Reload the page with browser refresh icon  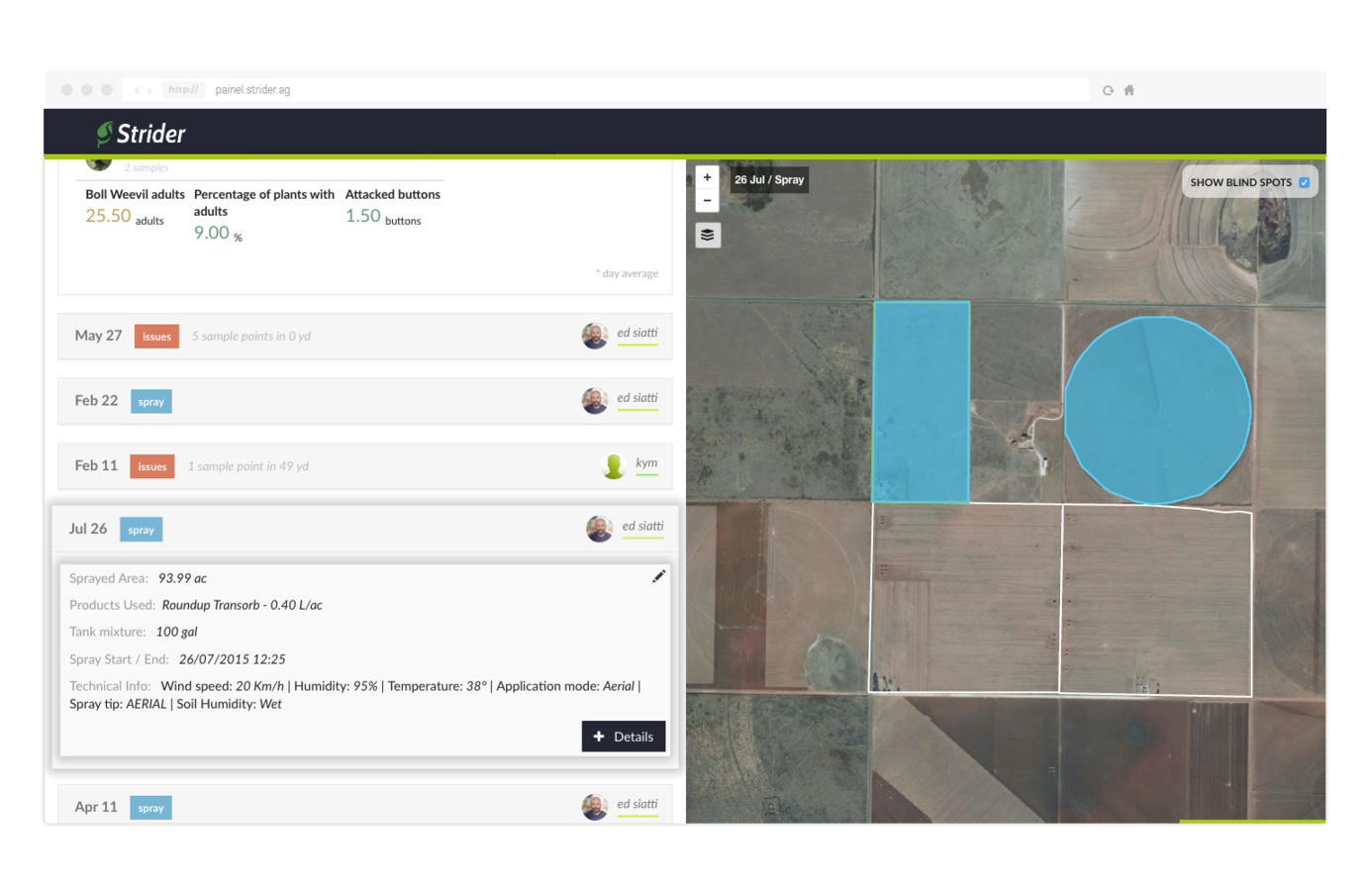1108,90
